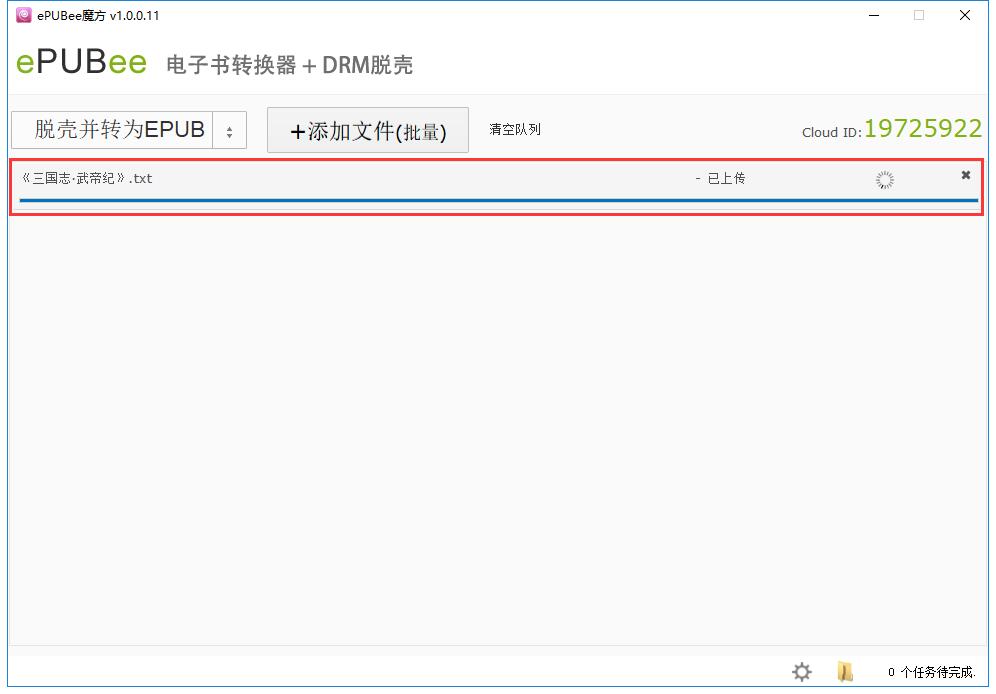Click the 0 个任务待完成 status text
This screenshot has width=996, height=694.
[930, 672]
